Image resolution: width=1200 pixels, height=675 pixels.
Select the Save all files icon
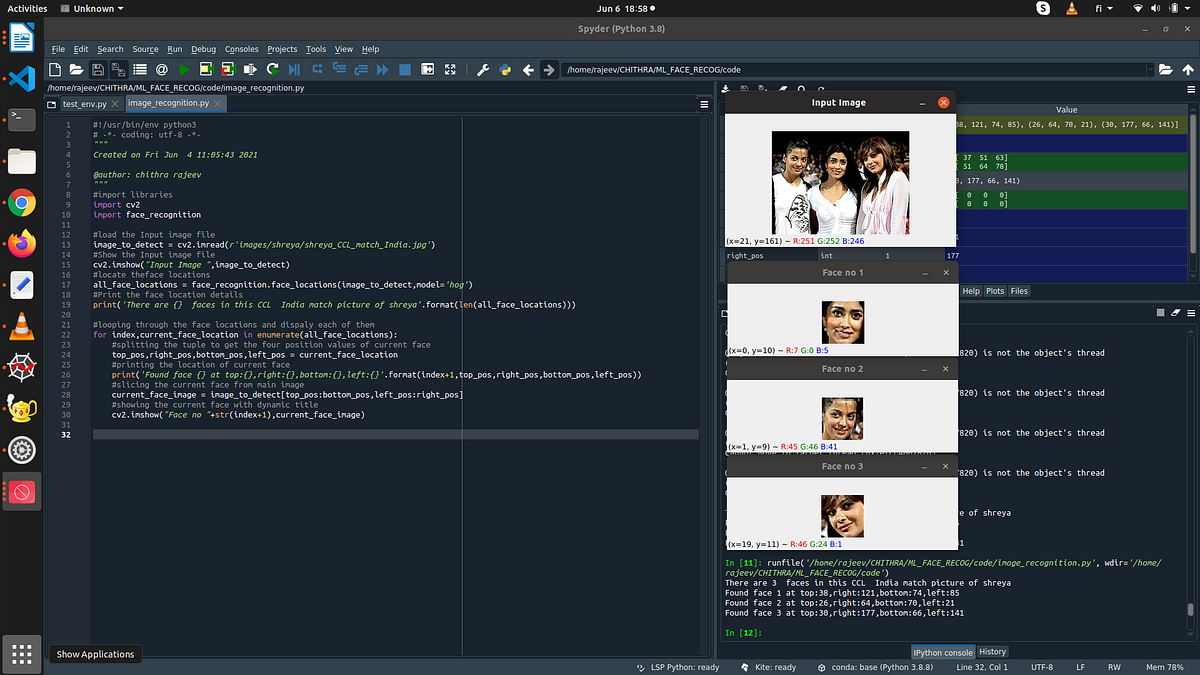(119, 69)
